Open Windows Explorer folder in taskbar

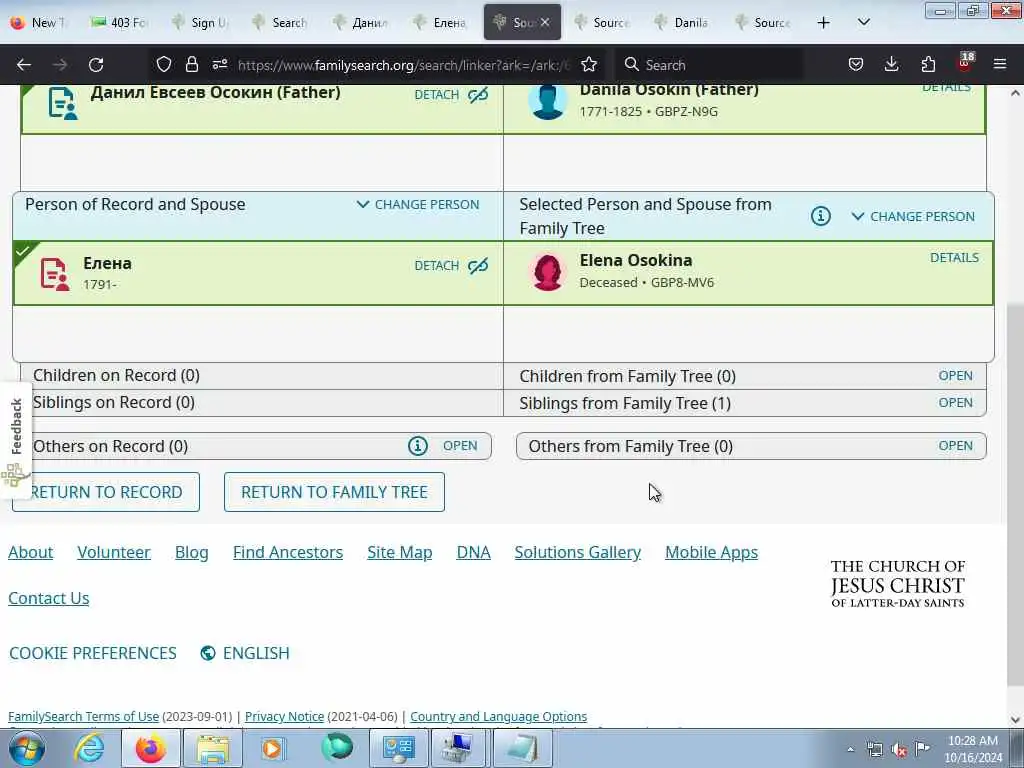[x=213, y=748]
